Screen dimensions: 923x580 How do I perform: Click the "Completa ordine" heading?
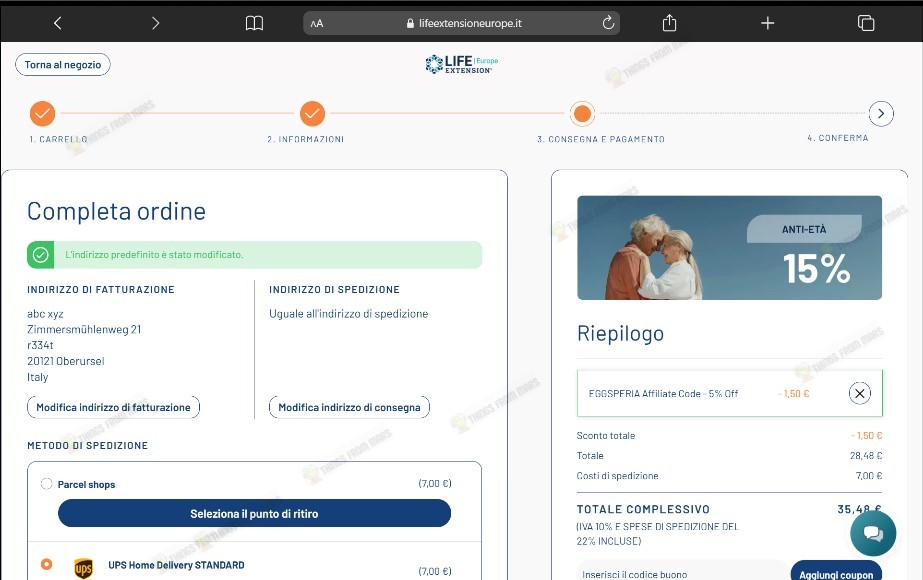[117, 211]
